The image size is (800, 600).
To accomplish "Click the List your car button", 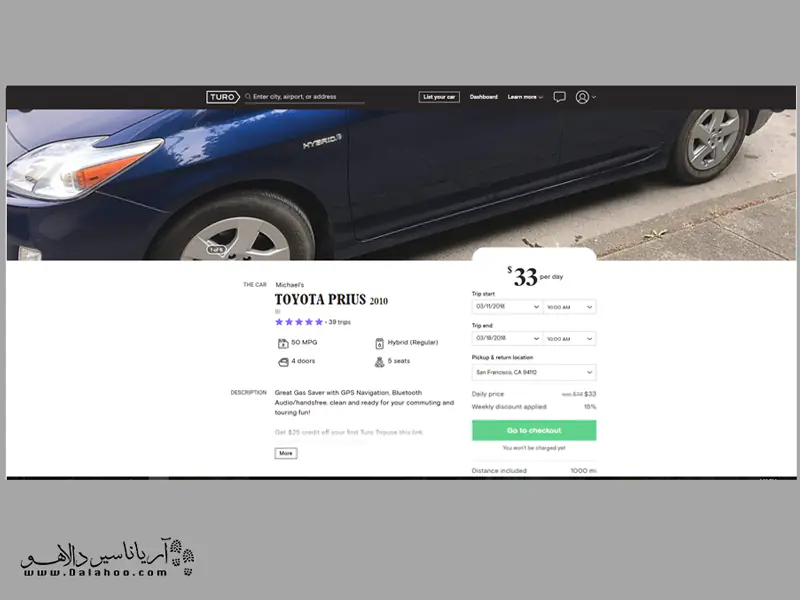I will [439, 97].
